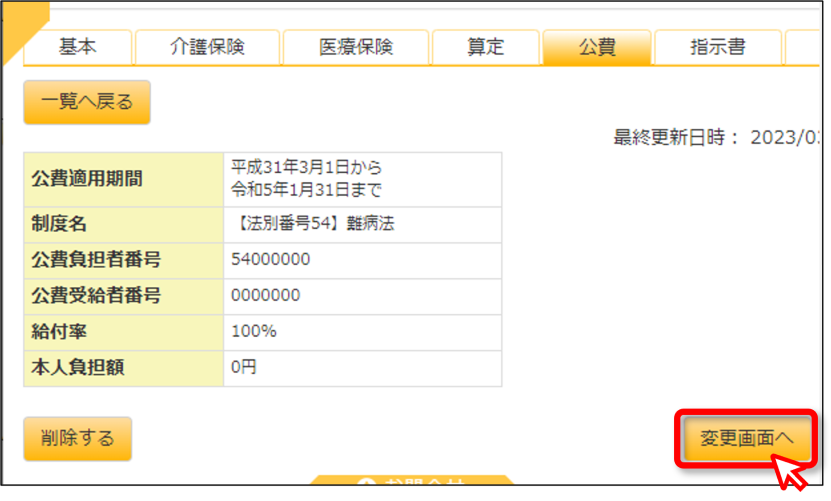Screen dimensions: 831x501
Task: Switch to the 介護保険 tab
Action: [x=207, y=47]
